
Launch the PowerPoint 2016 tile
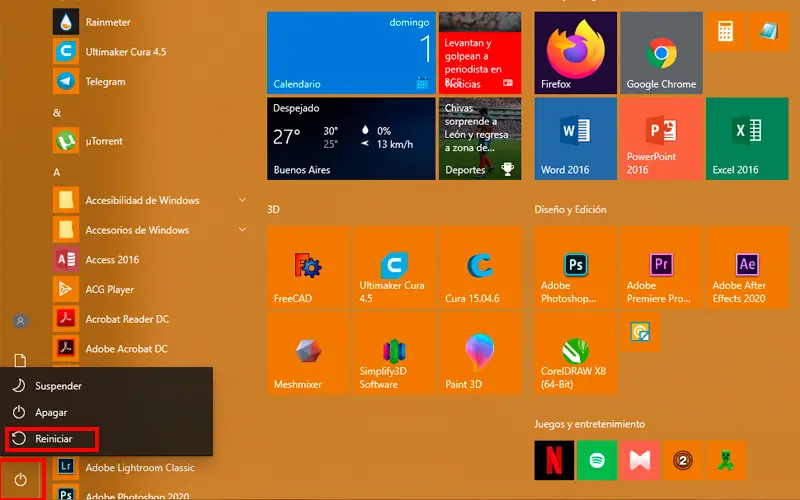pyautogui.click(x=661, y=139)
